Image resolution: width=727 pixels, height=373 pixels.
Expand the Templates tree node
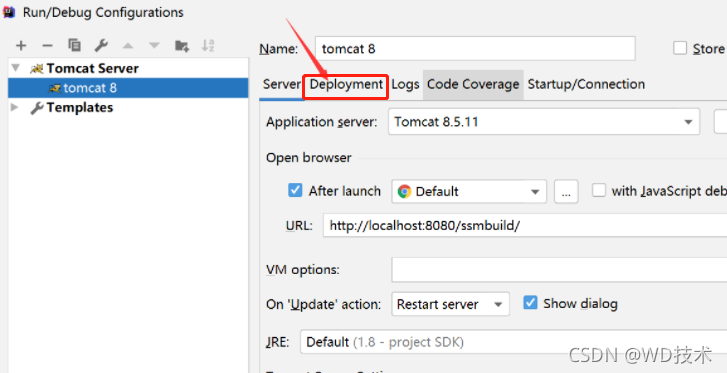(15, 107)
